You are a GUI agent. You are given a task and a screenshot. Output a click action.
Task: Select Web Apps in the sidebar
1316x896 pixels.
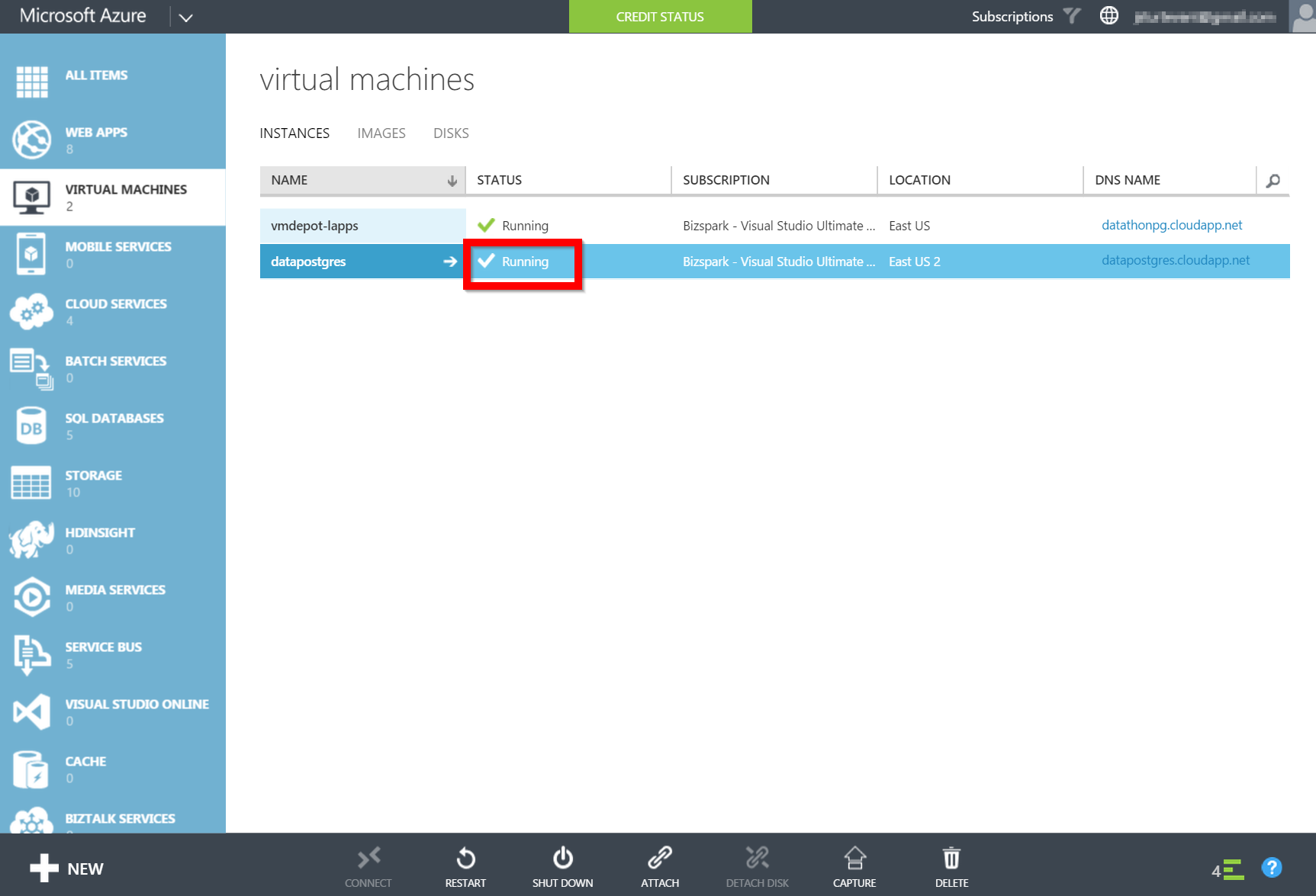point(113,140)
